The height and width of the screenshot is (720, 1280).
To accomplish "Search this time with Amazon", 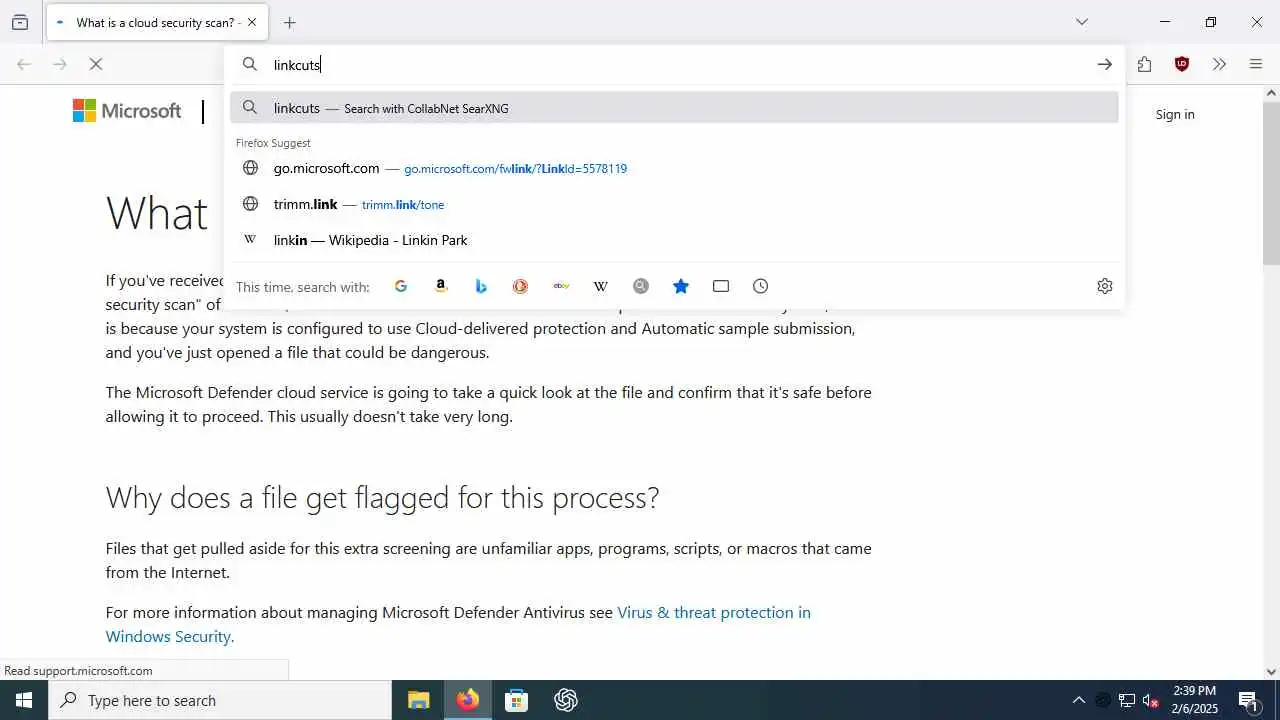I will 441,286.
